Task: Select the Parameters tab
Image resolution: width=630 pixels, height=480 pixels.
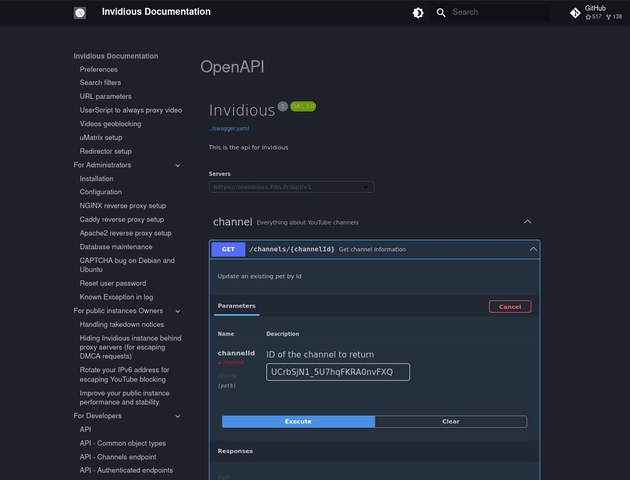Action: 237,306
